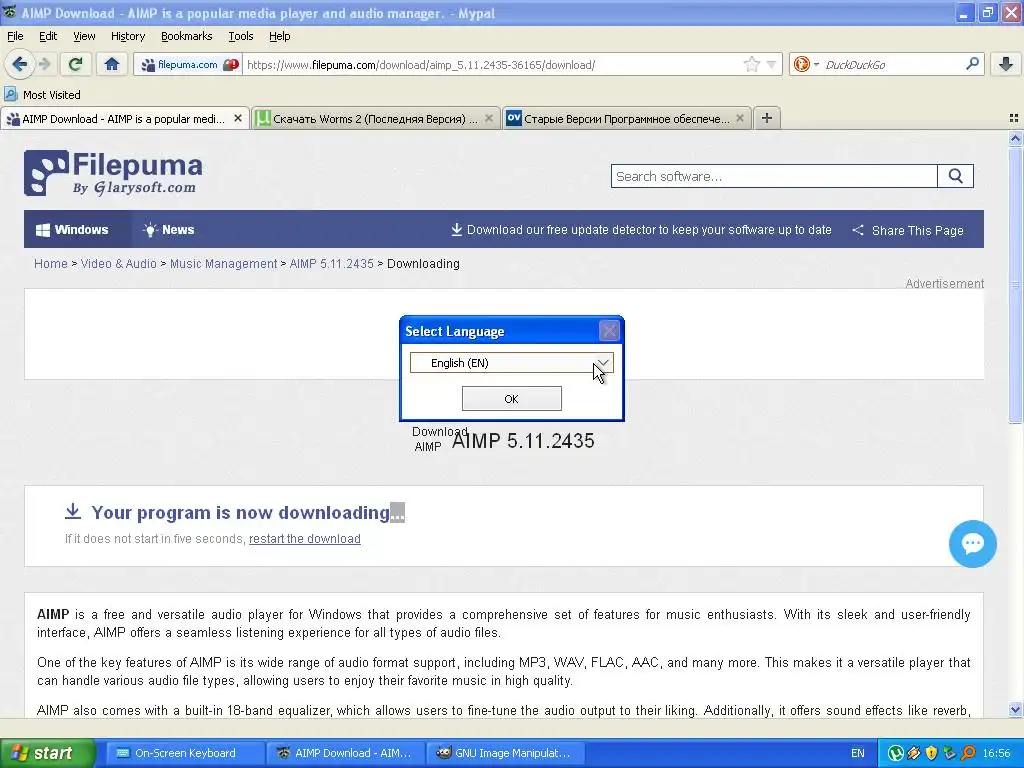Viewport: 1024px width, 768px height.
Task: Click the scrollbar up arrow
Action: coord(1015,138)
